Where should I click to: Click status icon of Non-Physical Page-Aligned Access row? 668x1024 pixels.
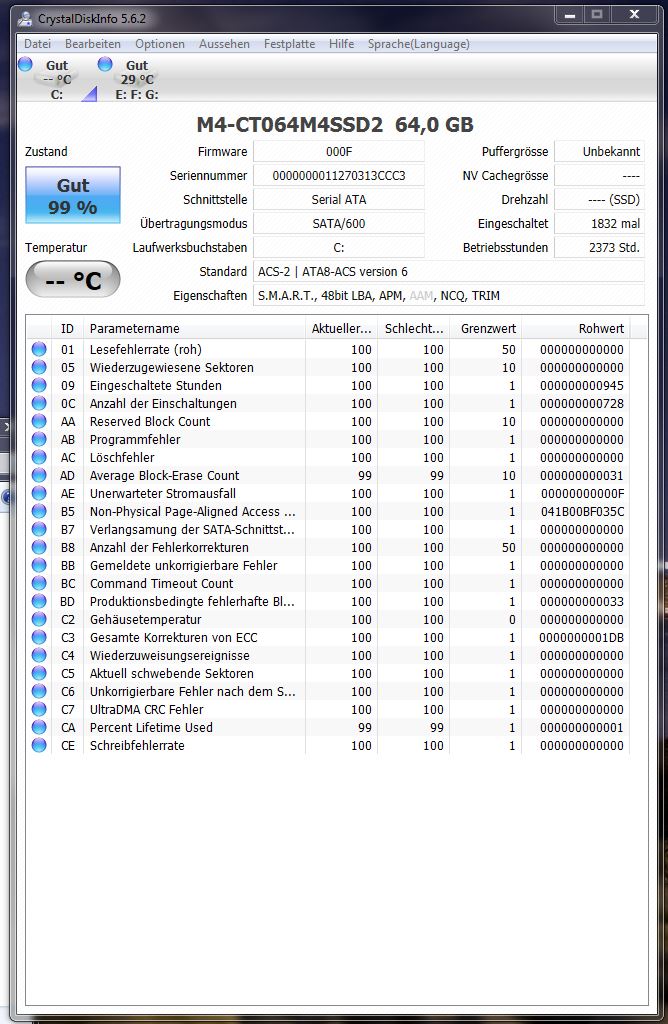(39, 511)
